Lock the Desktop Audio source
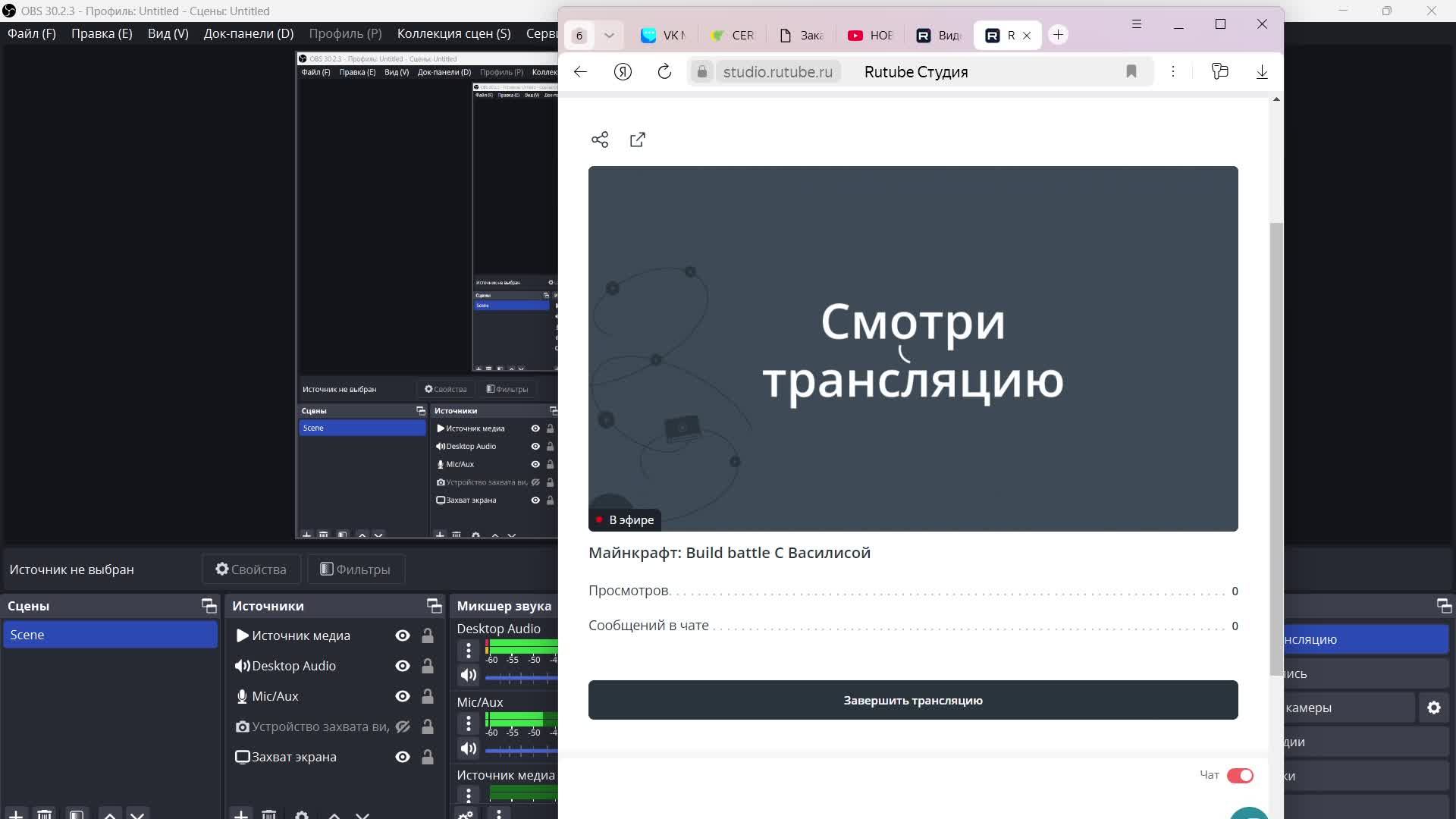Viewport: 1456px width, 819px height. (428, 666)
